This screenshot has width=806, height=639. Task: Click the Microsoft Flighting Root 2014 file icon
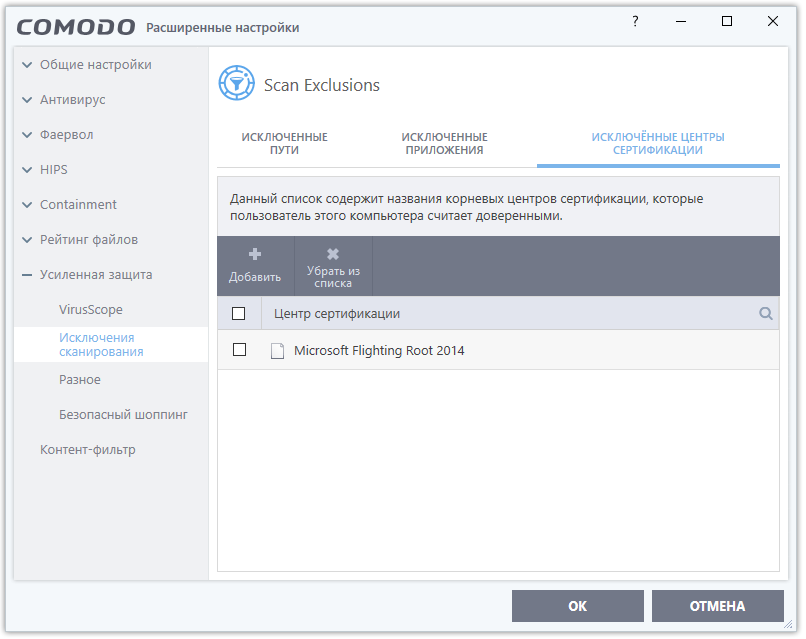coord(278,351)
